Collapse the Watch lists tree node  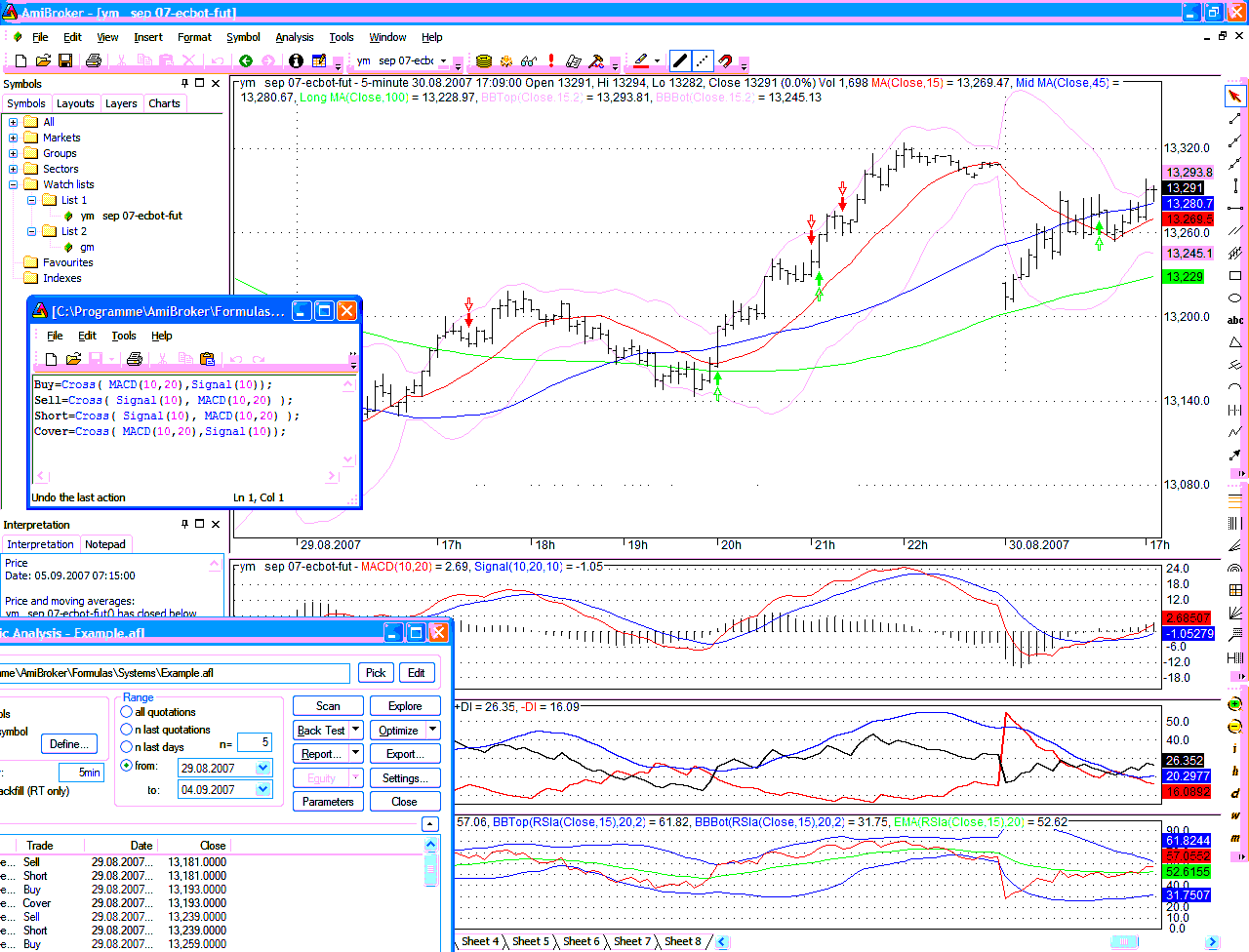pos(14,184)
